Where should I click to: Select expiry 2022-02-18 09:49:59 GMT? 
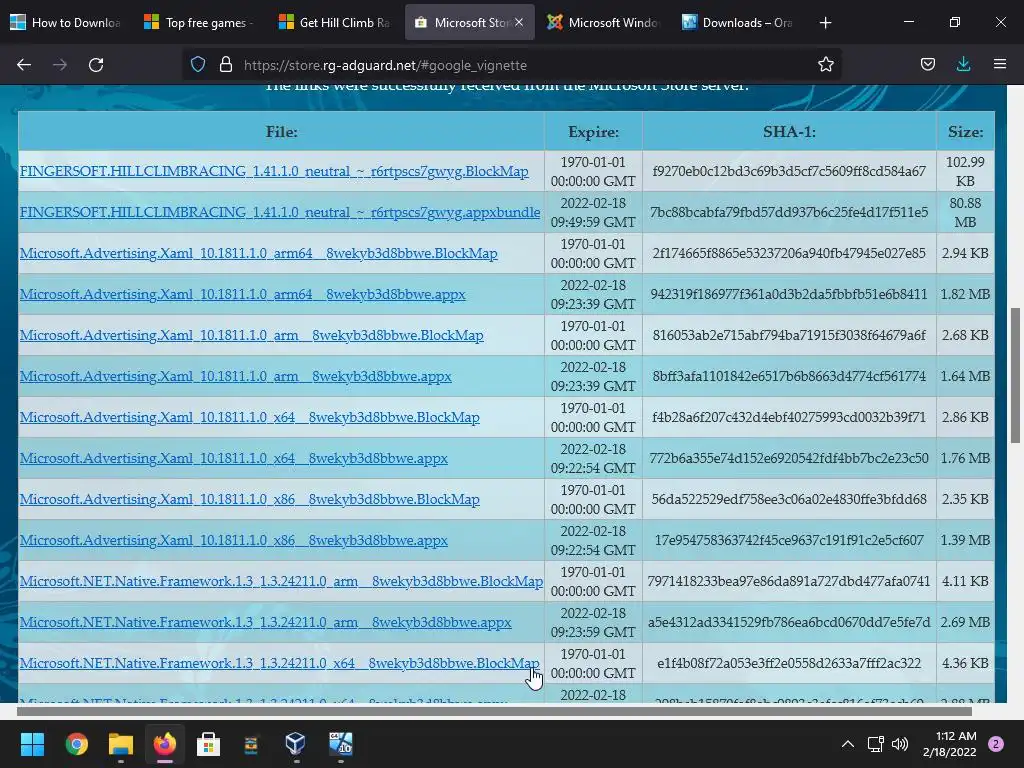(593, 212)
